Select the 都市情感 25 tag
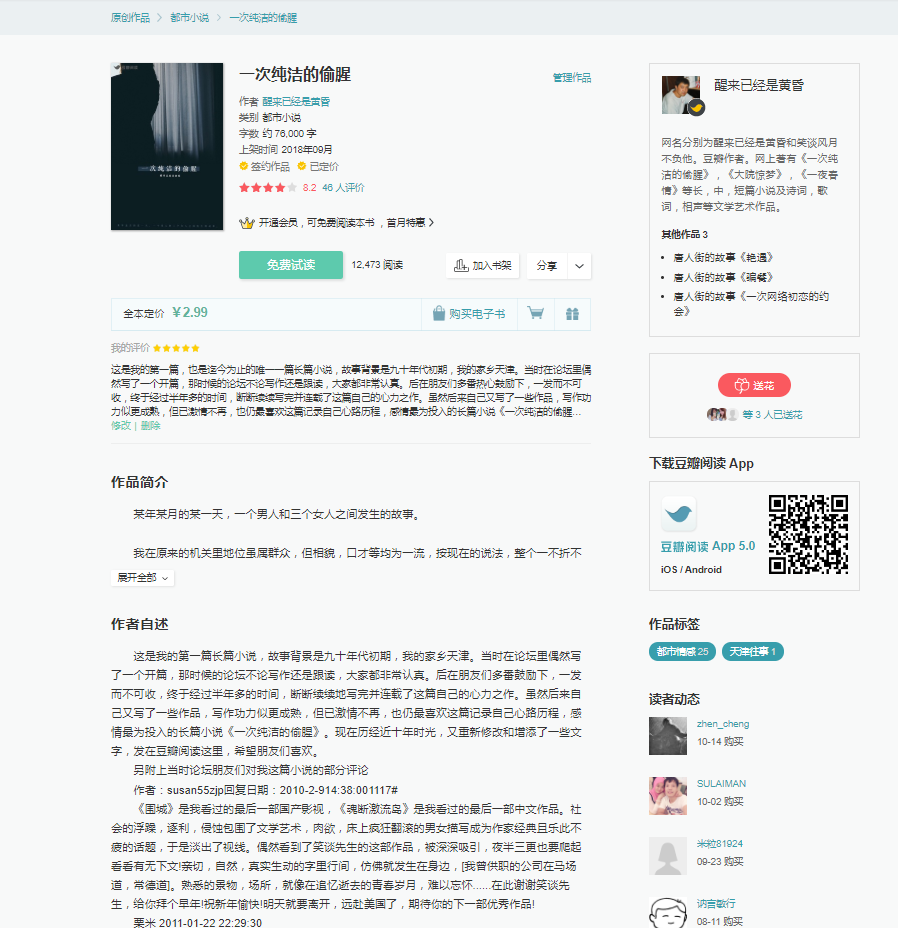898x928 pixels. pyautogui.click(x=682, y=652)
